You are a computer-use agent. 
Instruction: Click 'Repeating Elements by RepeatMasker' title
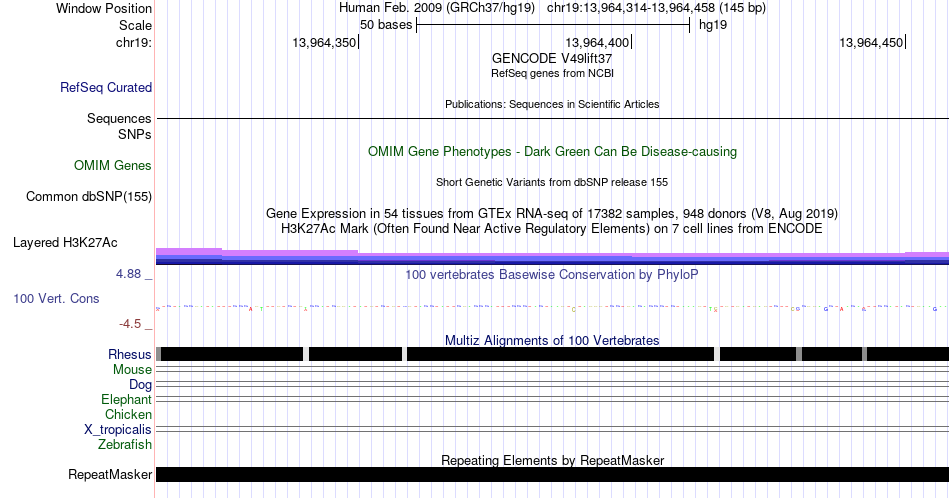tap(553, 460)
